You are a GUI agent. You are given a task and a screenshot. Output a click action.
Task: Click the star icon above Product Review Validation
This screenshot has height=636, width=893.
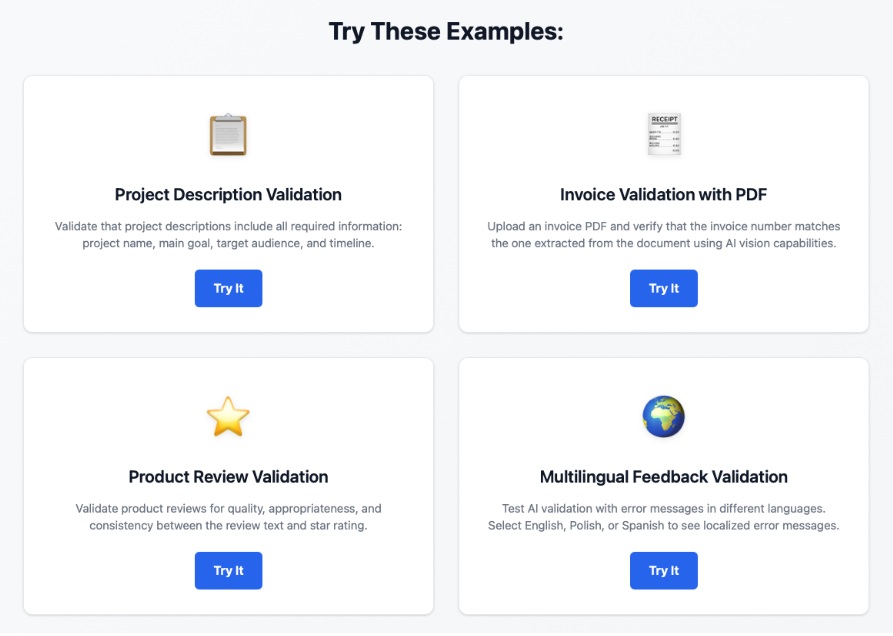pos(228,416)
